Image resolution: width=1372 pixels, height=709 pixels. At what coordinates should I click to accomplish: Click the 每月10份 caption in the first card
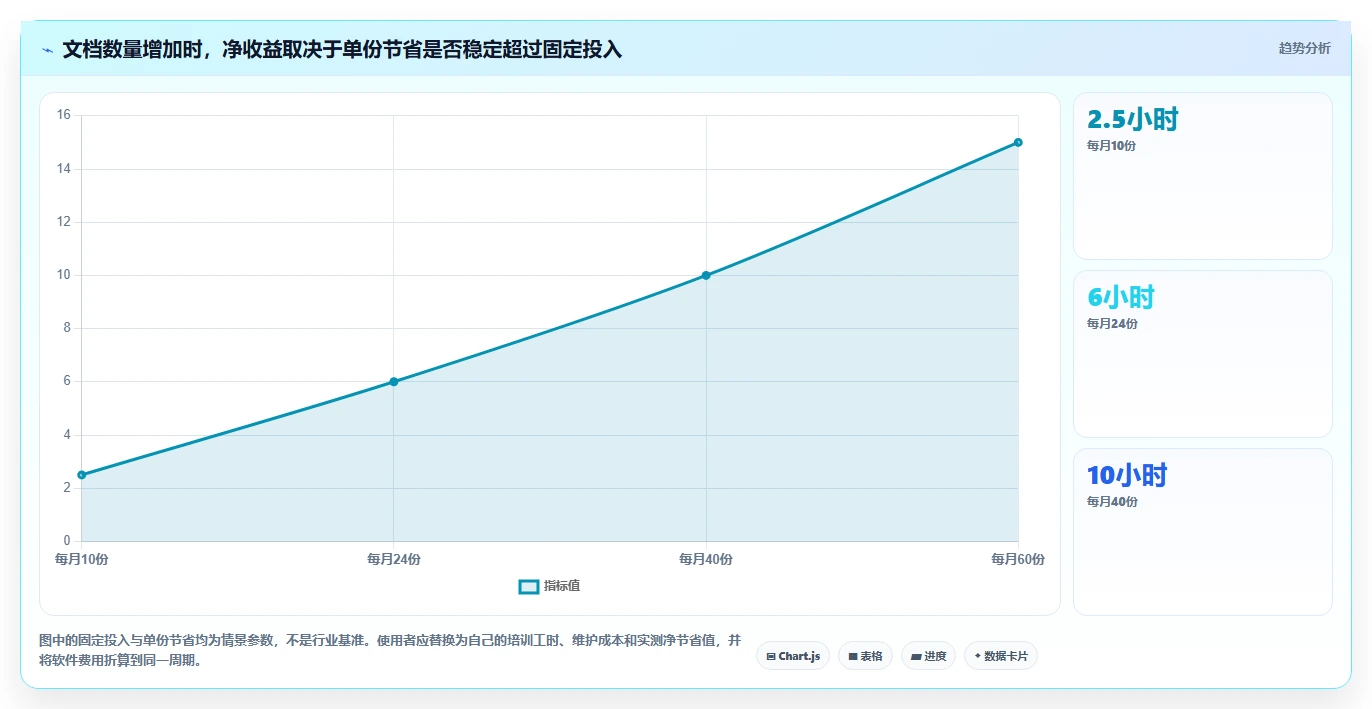tap(1112, 146)
